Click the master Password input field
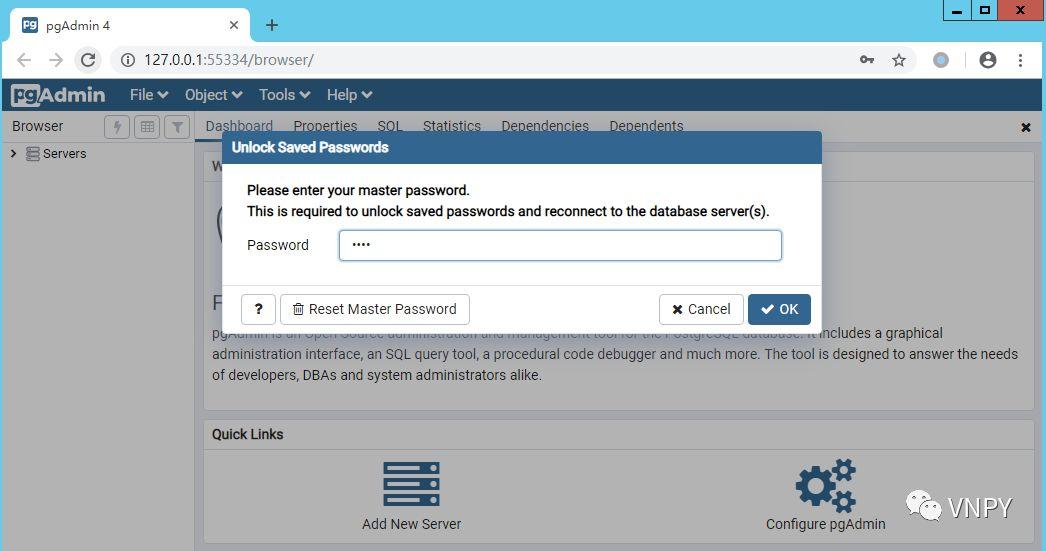 point(560,245)
